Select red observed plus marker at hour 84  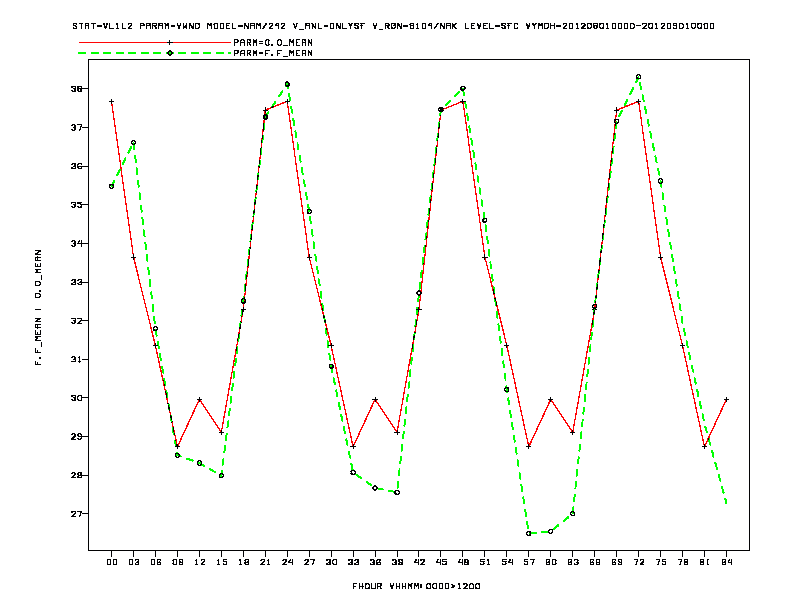click(x=726, y=399)
